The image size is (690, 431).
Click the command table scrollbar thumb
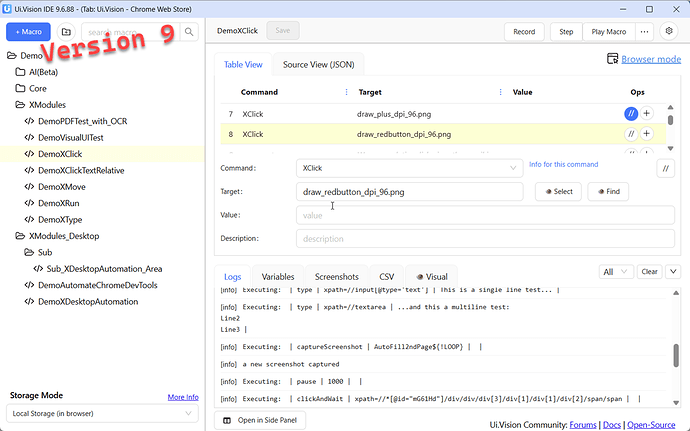coord(670,120)
